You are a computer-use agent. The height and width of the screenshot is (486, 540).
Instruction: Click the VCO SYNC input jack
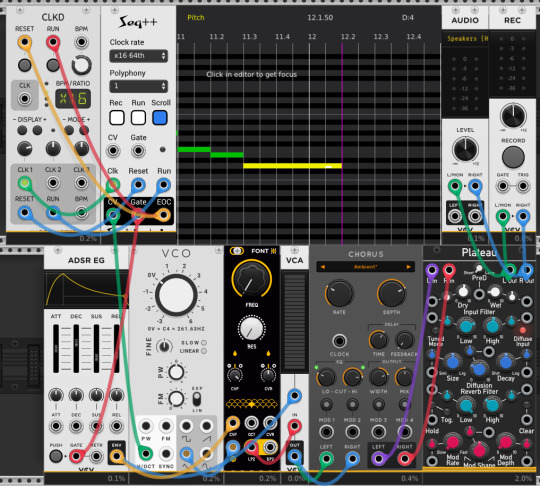coord(166,453)
